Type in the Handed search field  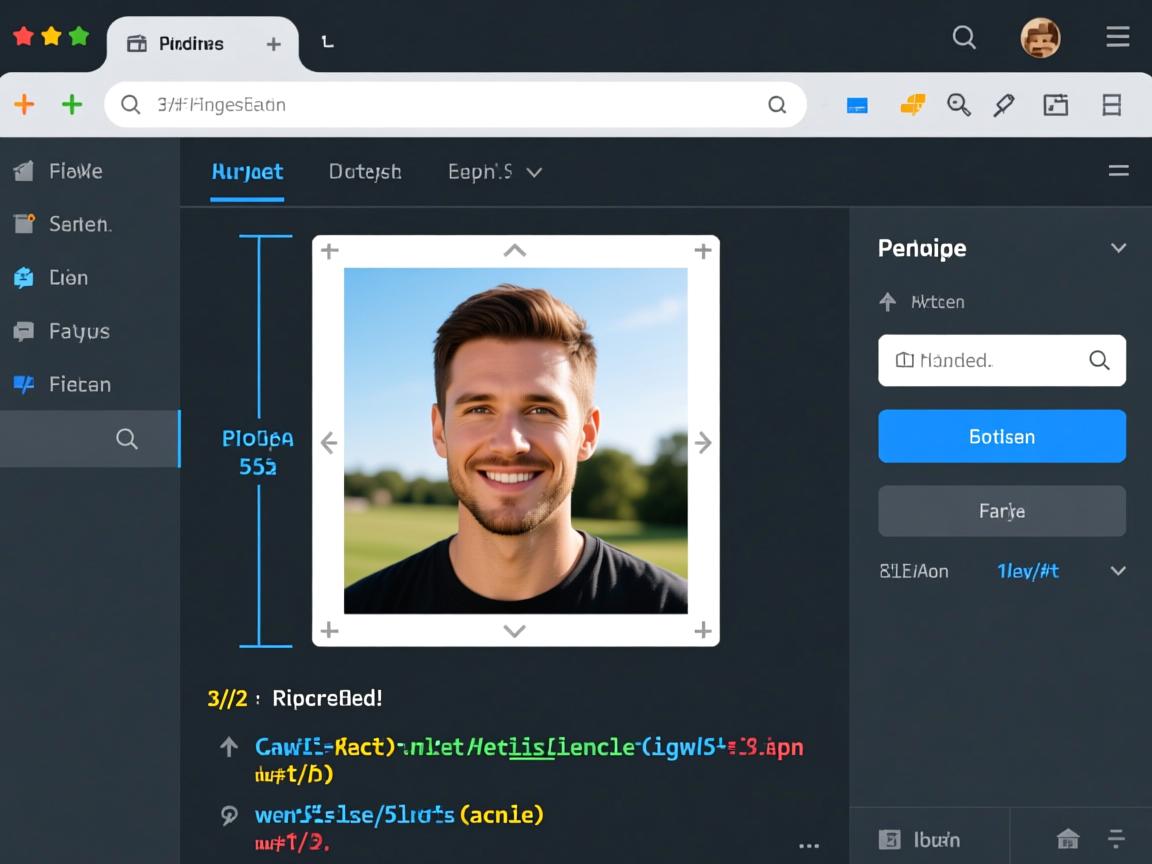(985, 360)
